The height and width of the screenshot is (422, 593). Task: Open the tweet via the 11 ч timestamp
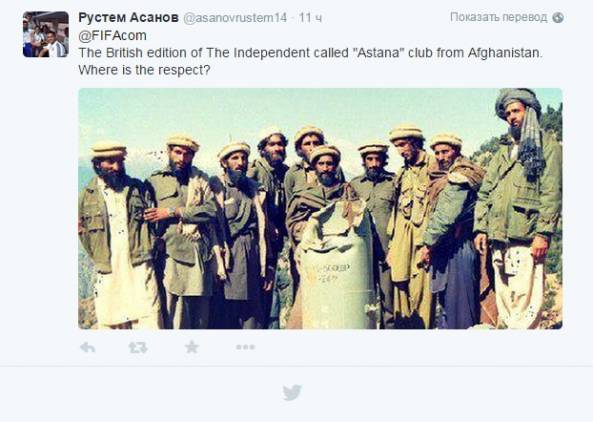click(310, 18)
